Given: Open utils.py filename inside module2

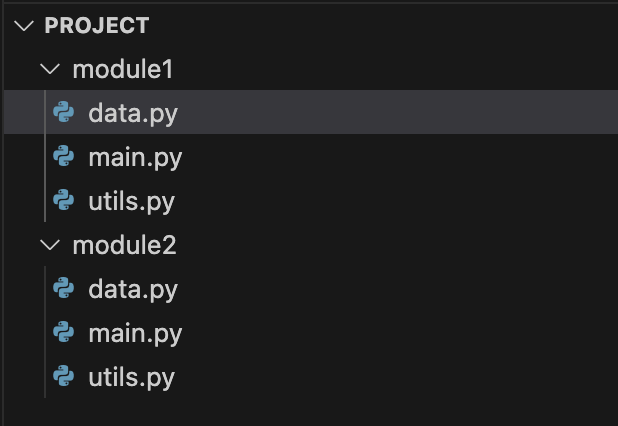Looking at the screenshot, I should coord(131,378).
